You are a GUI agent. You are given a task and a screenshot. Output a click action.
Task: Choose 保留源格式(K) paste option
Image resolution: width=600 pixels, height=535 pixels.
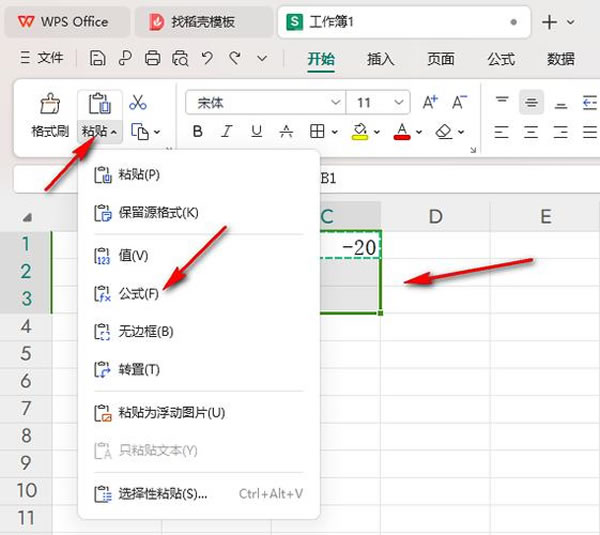pyautogui.click(x=199, y=213)
